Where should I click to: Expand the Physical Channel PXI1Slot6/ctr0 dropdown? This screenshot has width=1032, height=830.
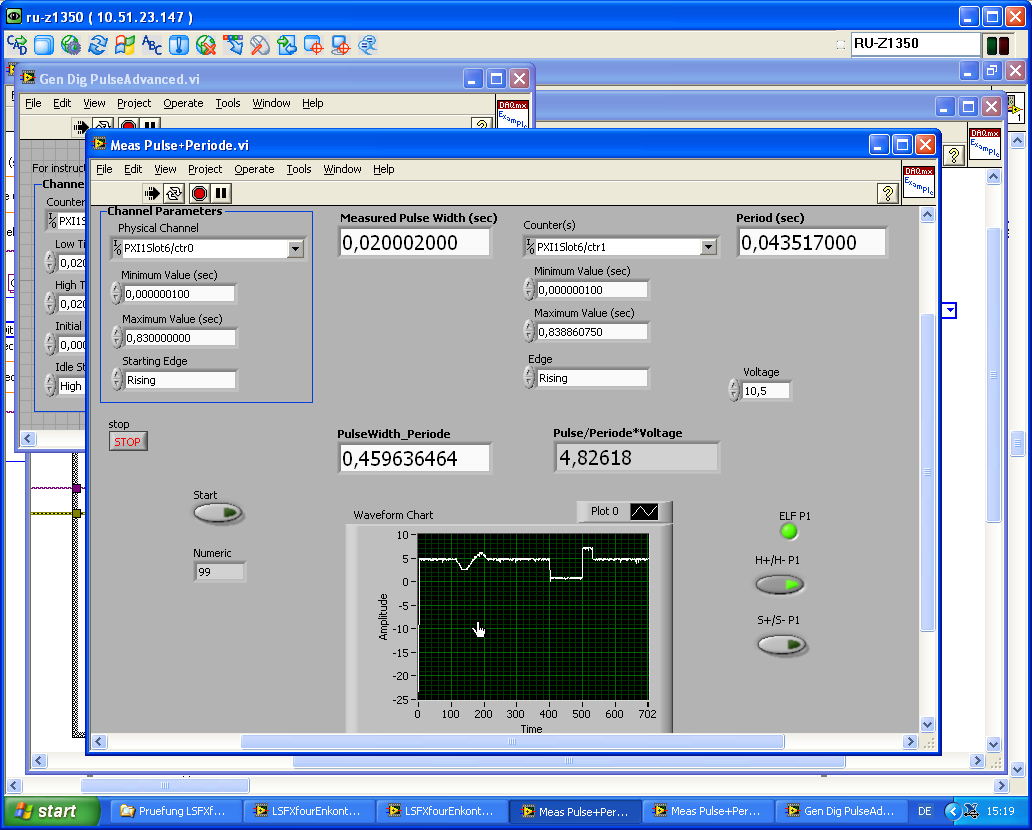tap(295, 249)
